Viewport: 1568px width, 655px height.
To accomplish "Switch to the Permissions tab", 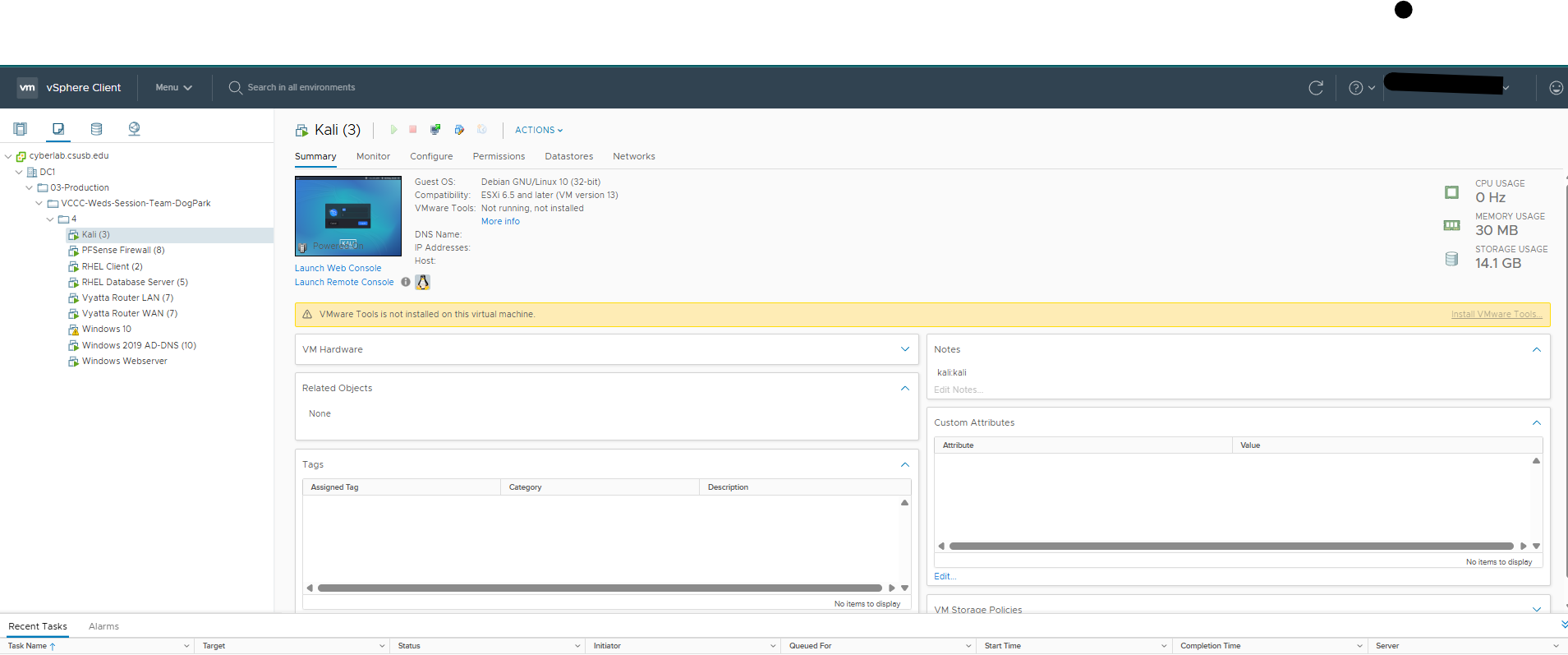I will coord(499,156).
